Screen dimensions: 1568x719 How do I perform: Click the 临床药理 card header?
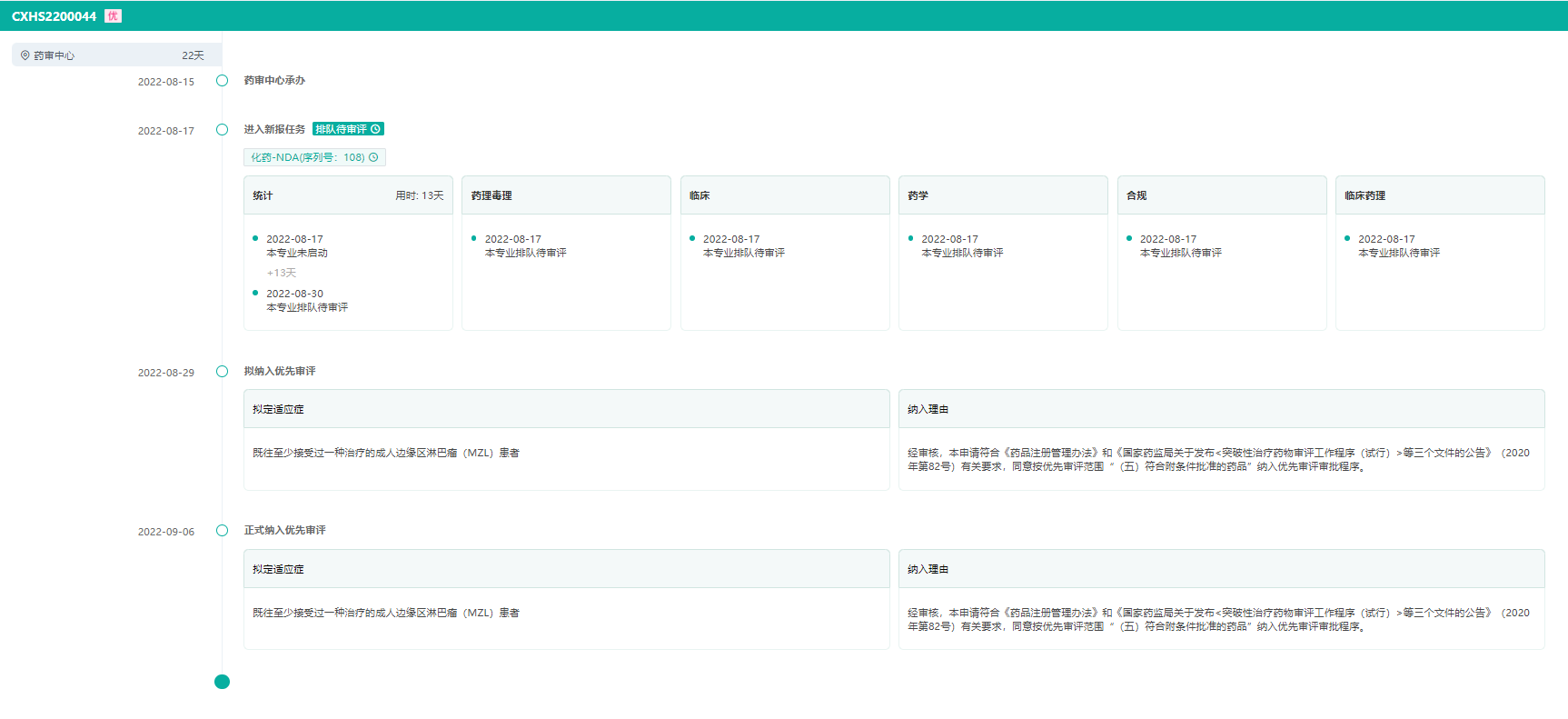[1439, 195]
